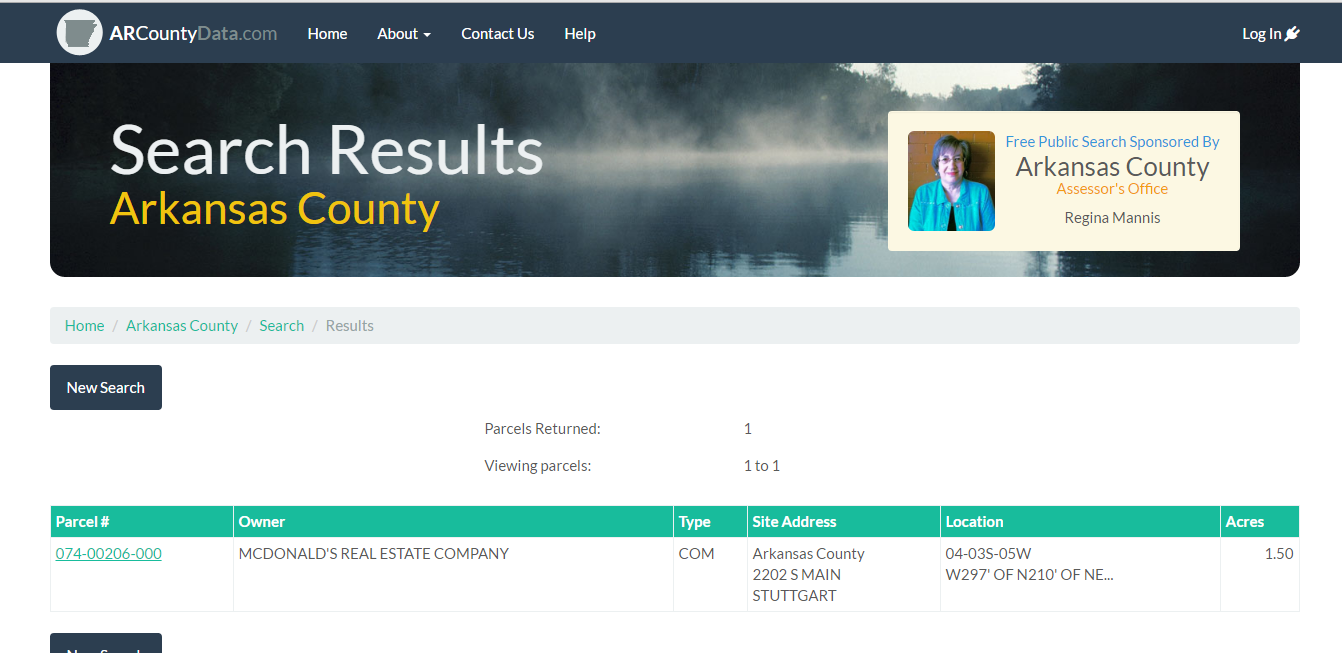
Task: Click the assessor's photo in the sponsor box
Action: tap(950, 181)
